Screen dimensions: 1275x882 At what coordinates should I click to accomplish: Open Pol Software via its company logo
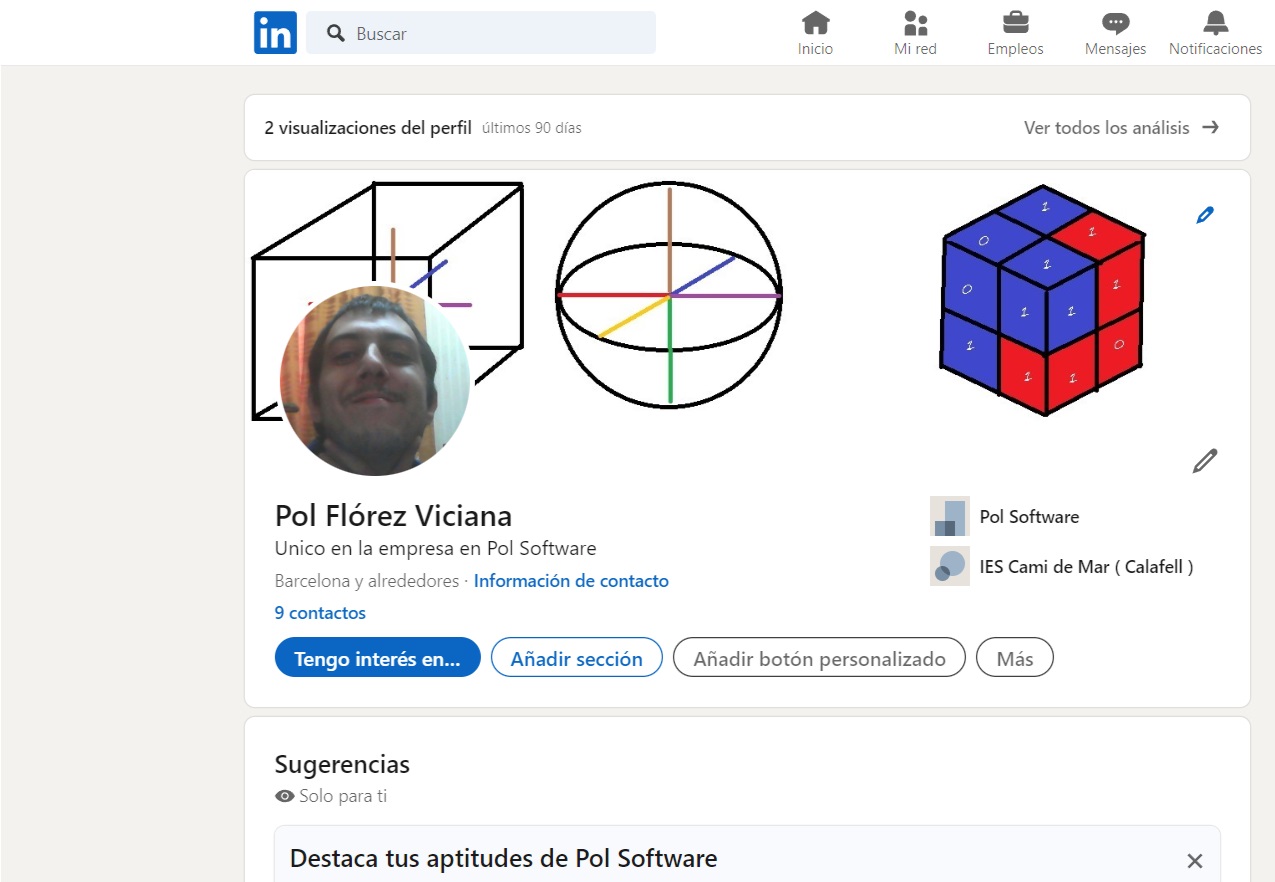coord(949,516)
